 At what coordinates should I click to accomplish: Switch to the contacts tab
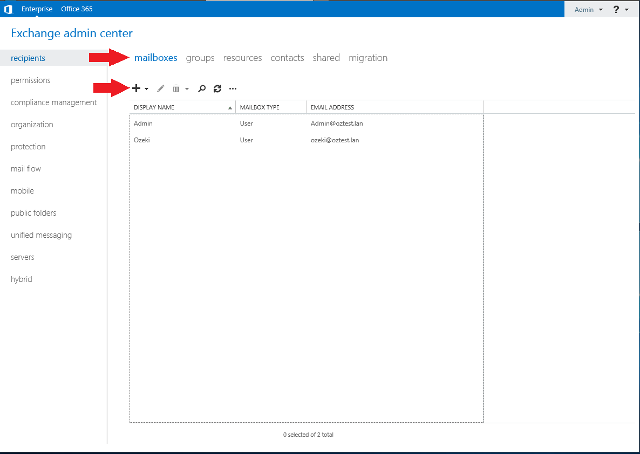click(x=287, y=58)
